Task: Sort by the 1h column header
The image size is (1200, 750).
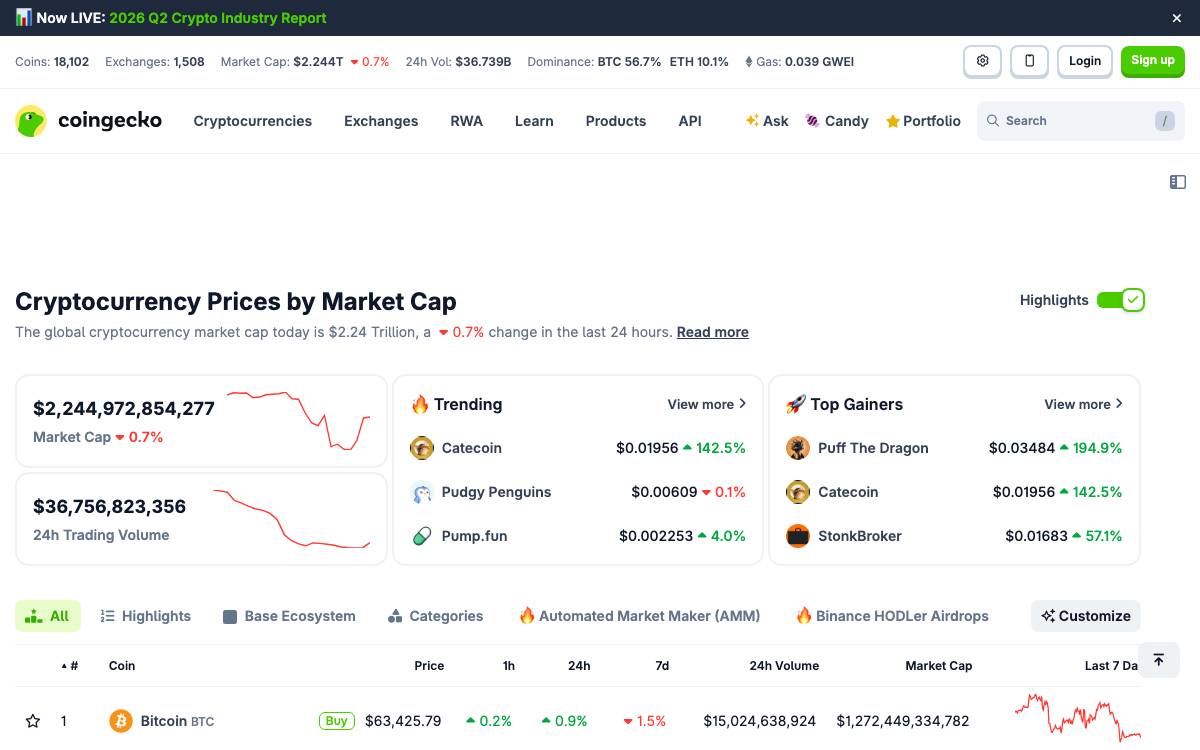Action: click(x=509, y=666)
